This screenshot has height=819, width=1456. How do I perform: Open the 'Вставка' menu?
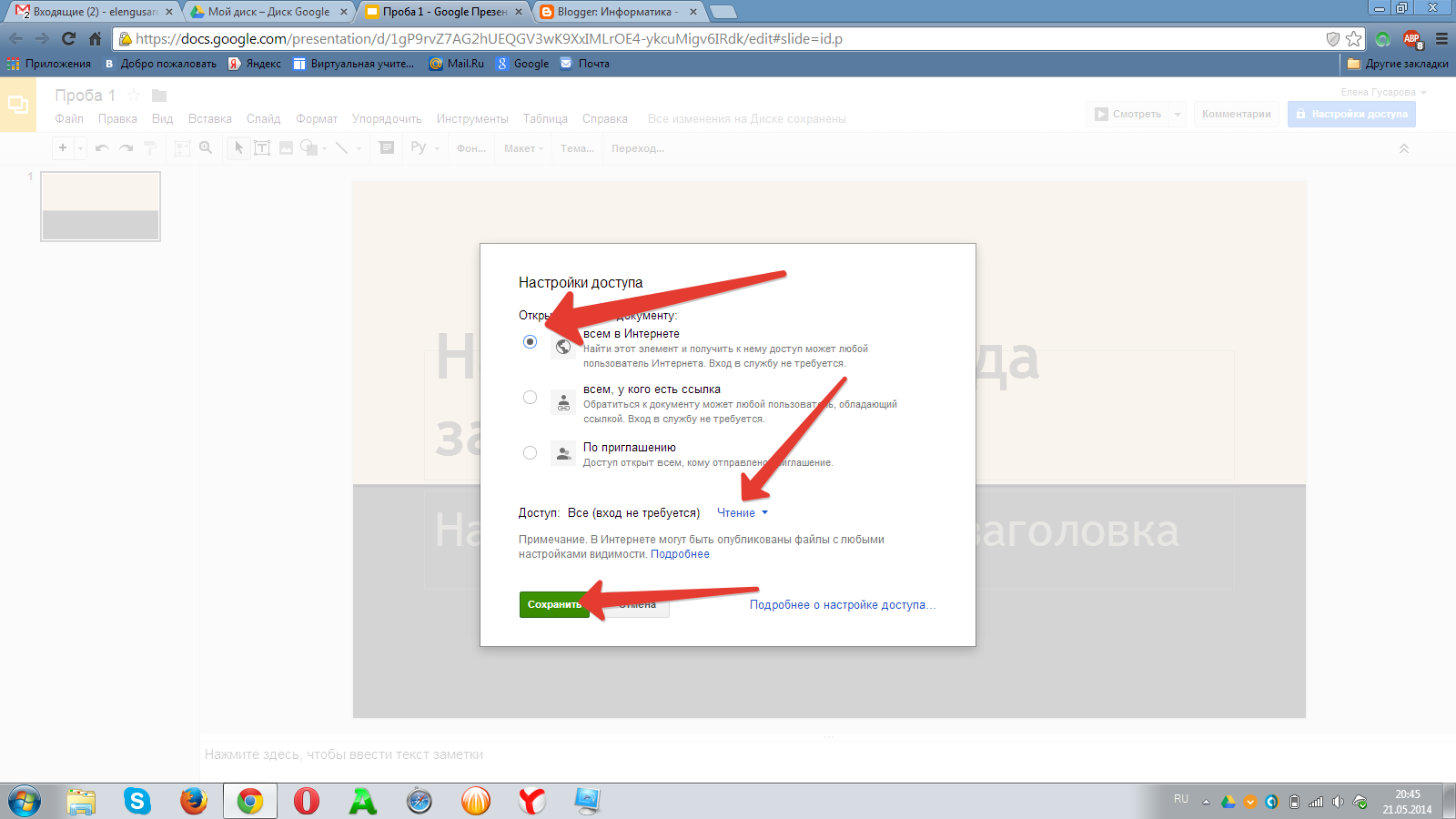point(210,119)
